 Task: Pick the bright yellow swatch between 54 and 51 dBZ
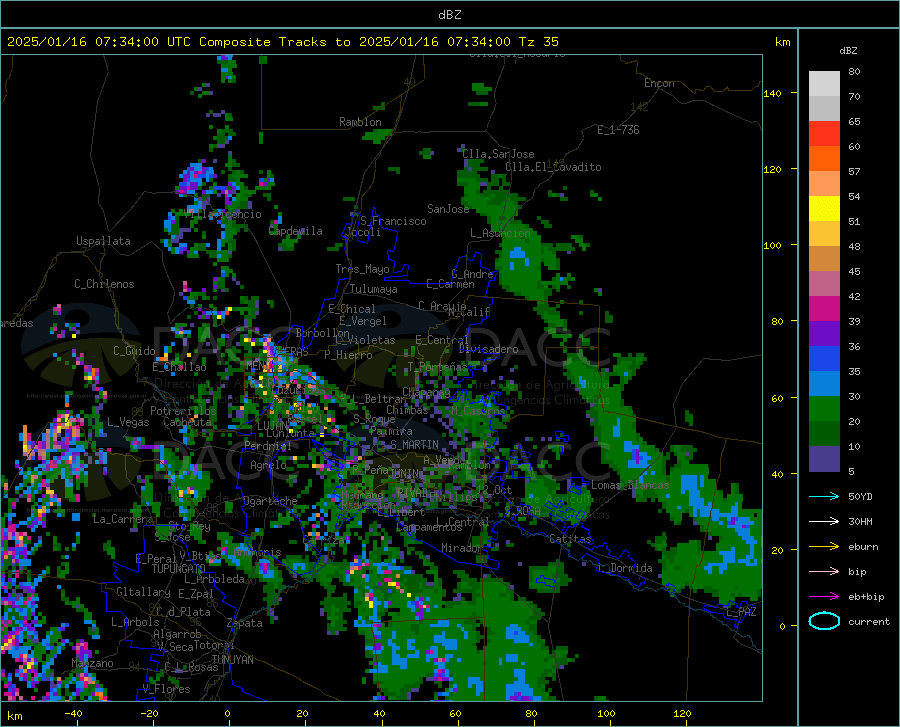click(x=824, y=209)
